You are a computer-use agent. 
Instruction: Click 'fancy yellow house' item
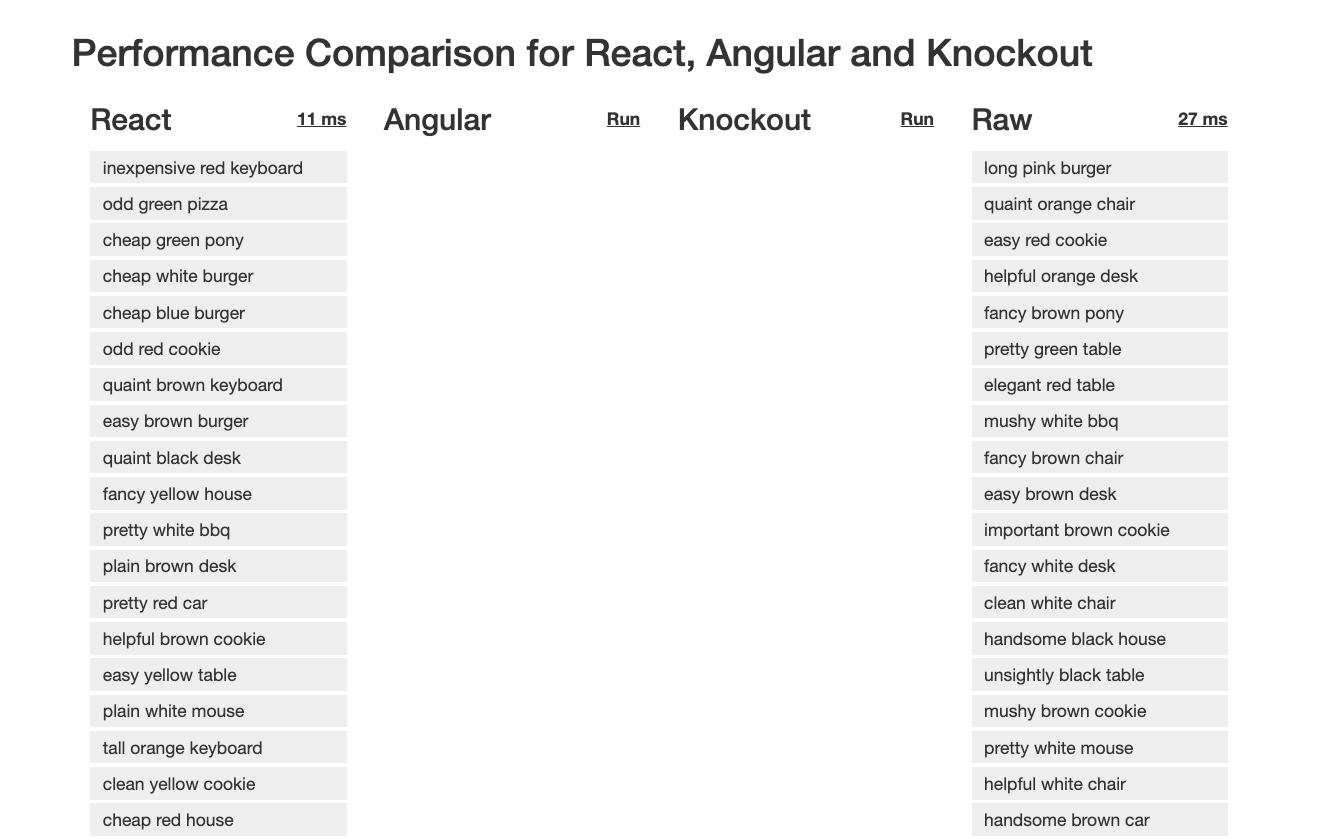(218, 494)
